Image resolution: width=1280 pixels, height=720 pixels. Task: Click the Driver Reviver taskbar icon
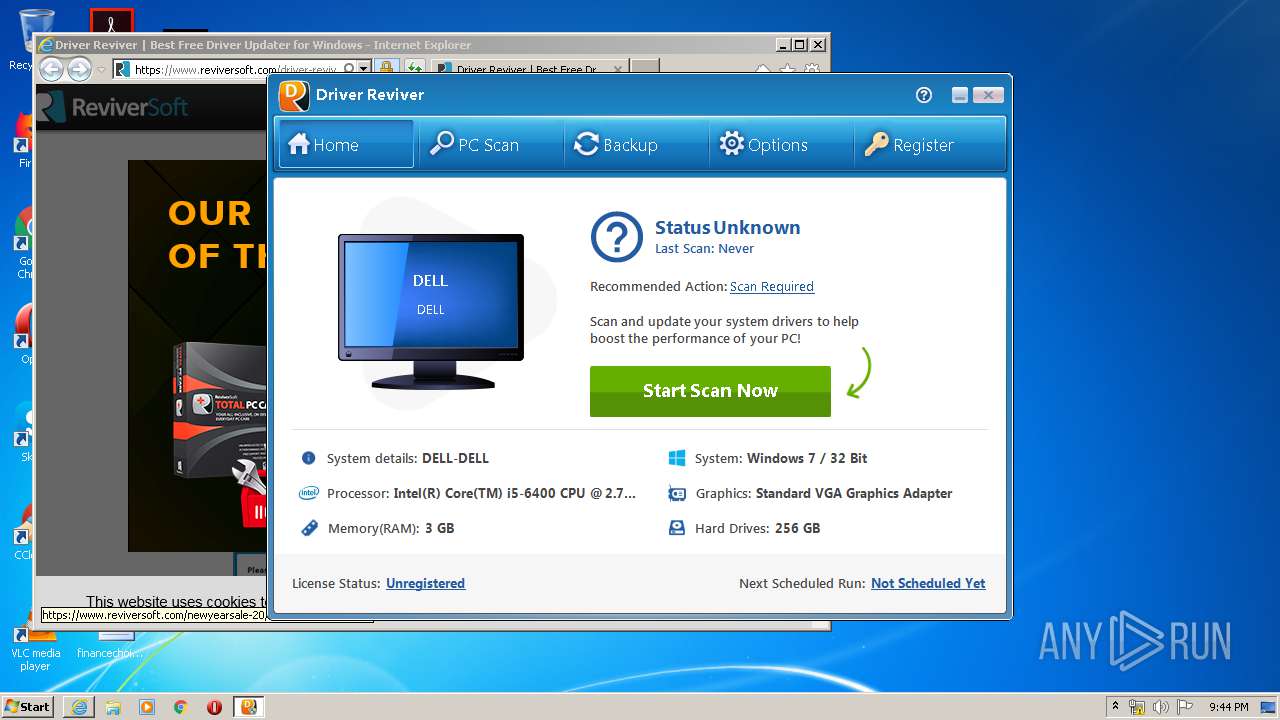click(249, 707)
